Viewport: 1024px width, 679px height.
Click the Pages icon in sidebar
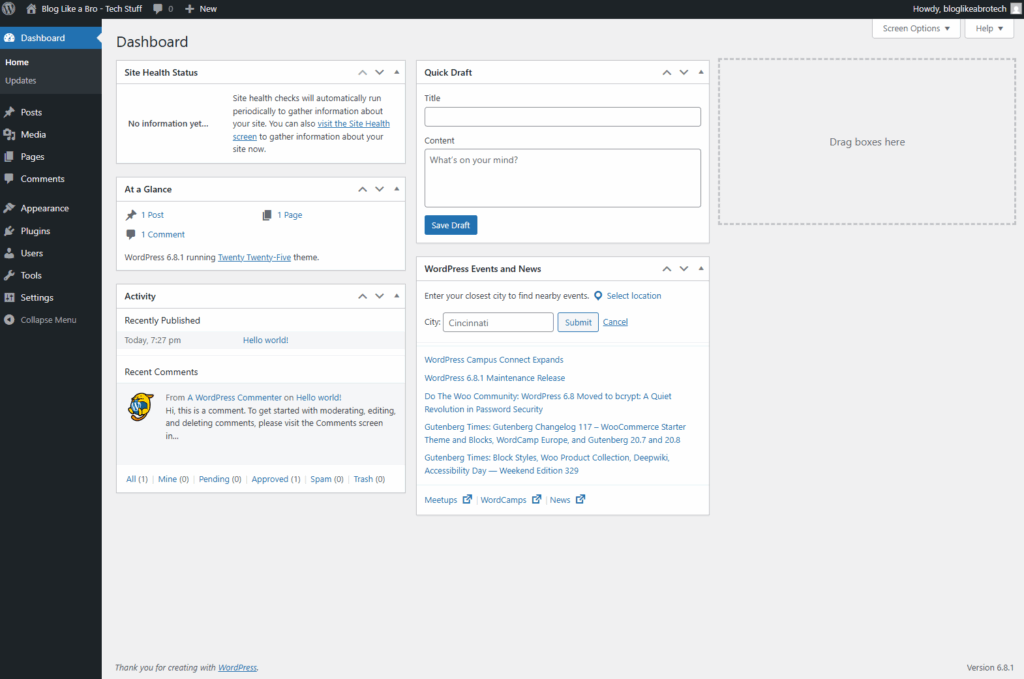tap(9, 157)
